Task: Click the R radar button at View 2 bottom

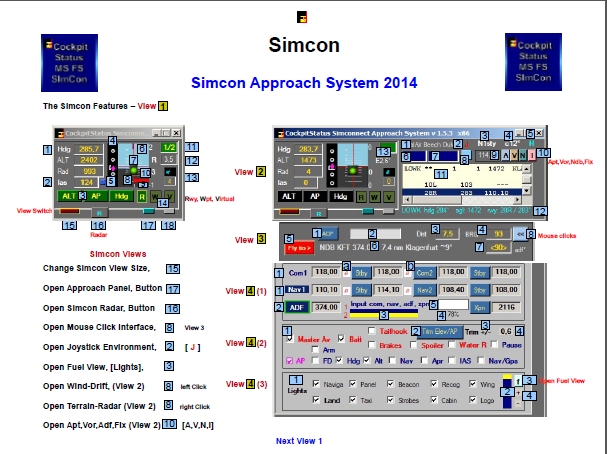Action: click(319, 213)
